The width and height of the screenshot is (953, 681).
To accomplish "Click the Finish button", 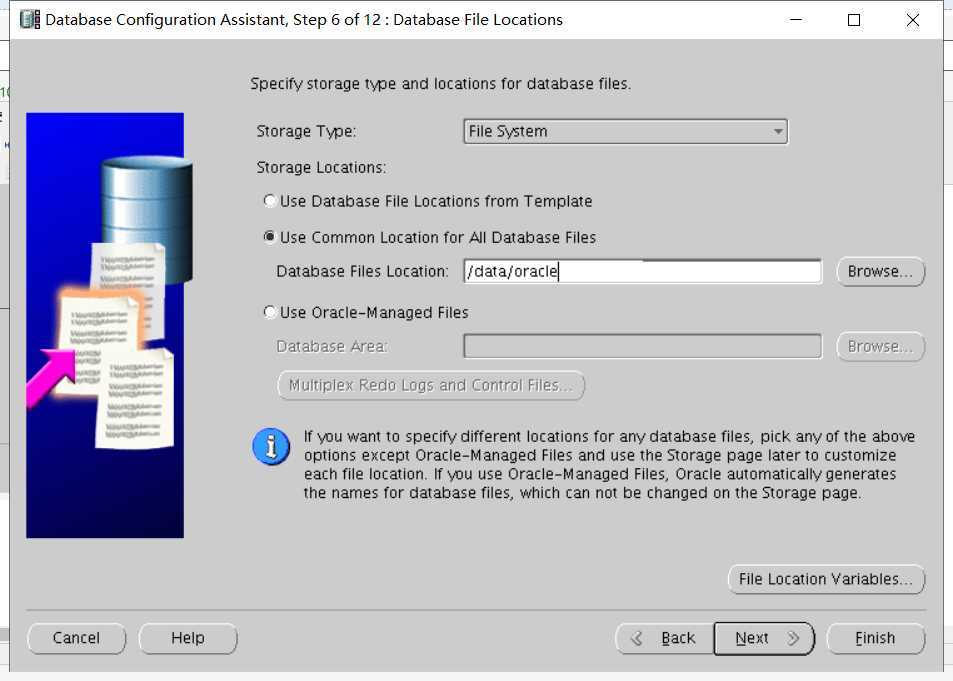I will (x=875, y=638).
